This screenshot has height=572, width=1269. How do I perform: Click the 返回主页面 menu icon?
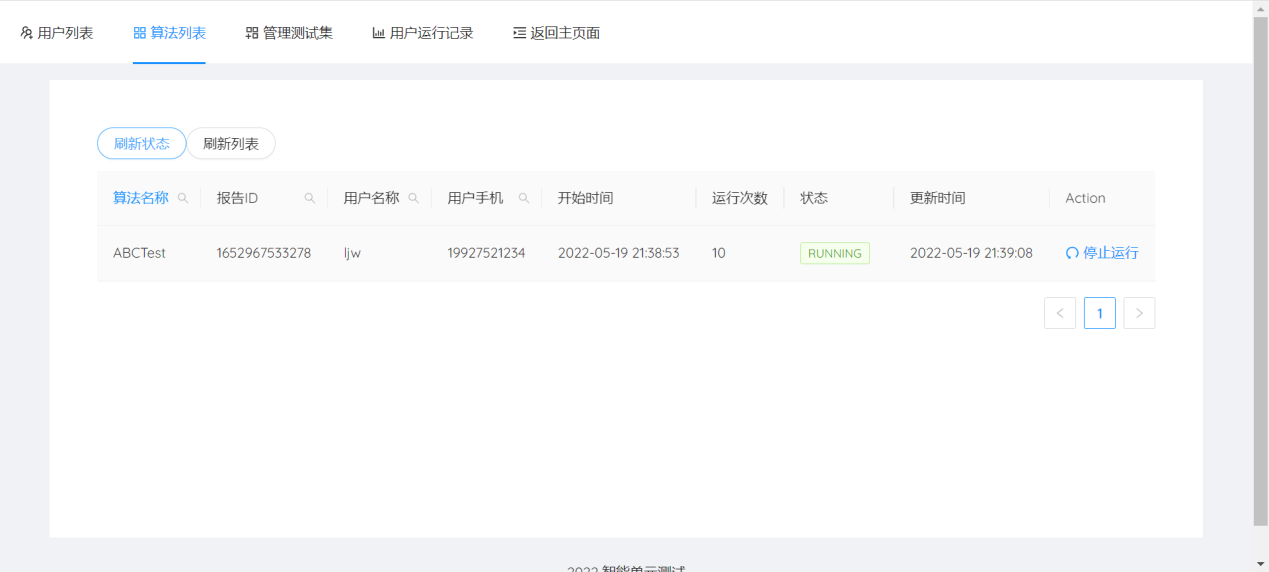point(519,33)
